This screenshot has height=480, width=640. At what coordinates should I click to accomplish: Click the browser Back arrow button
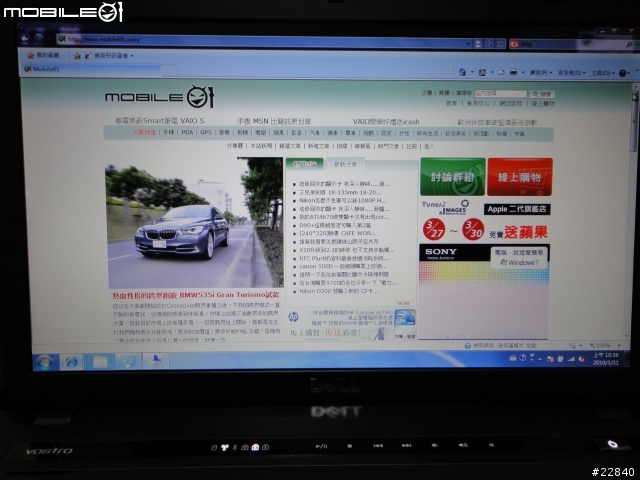pos(25,39)
